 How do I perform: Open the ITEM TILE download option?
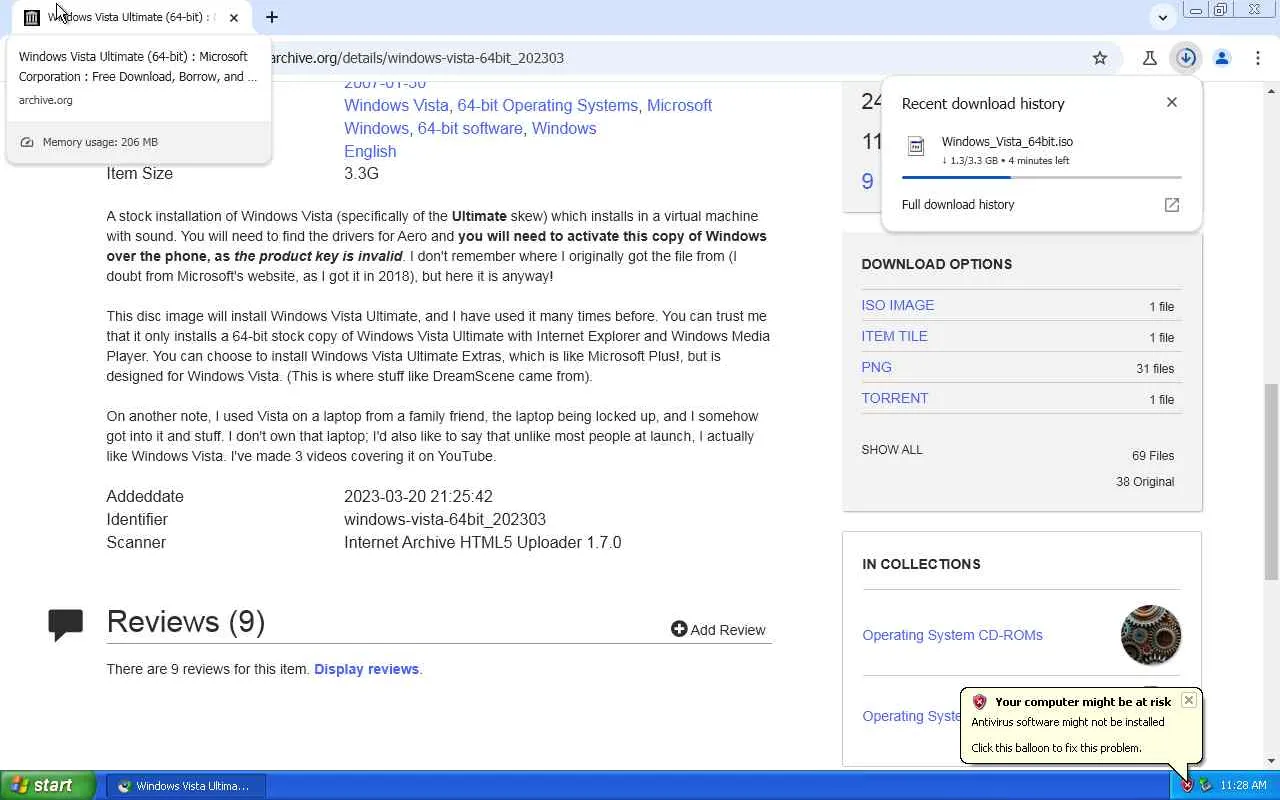point(895,336)
